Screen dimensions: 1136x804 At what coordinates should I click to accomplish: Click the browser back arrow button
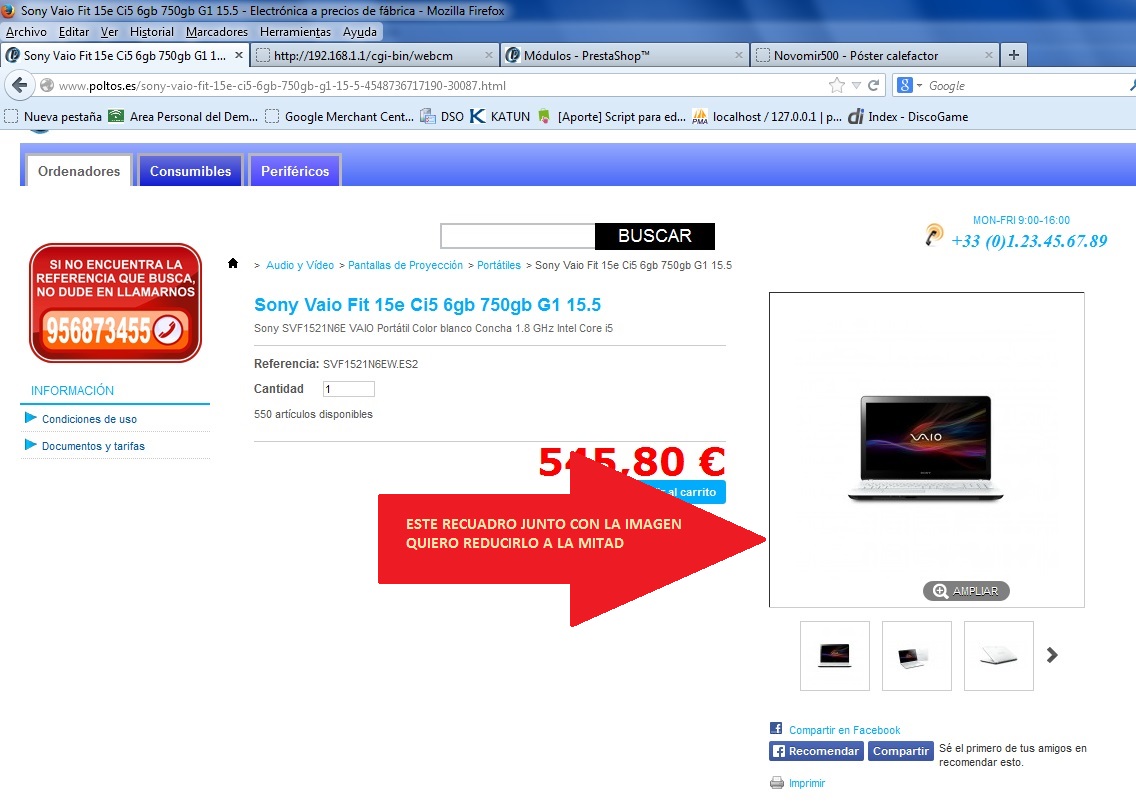pos(20,85)
